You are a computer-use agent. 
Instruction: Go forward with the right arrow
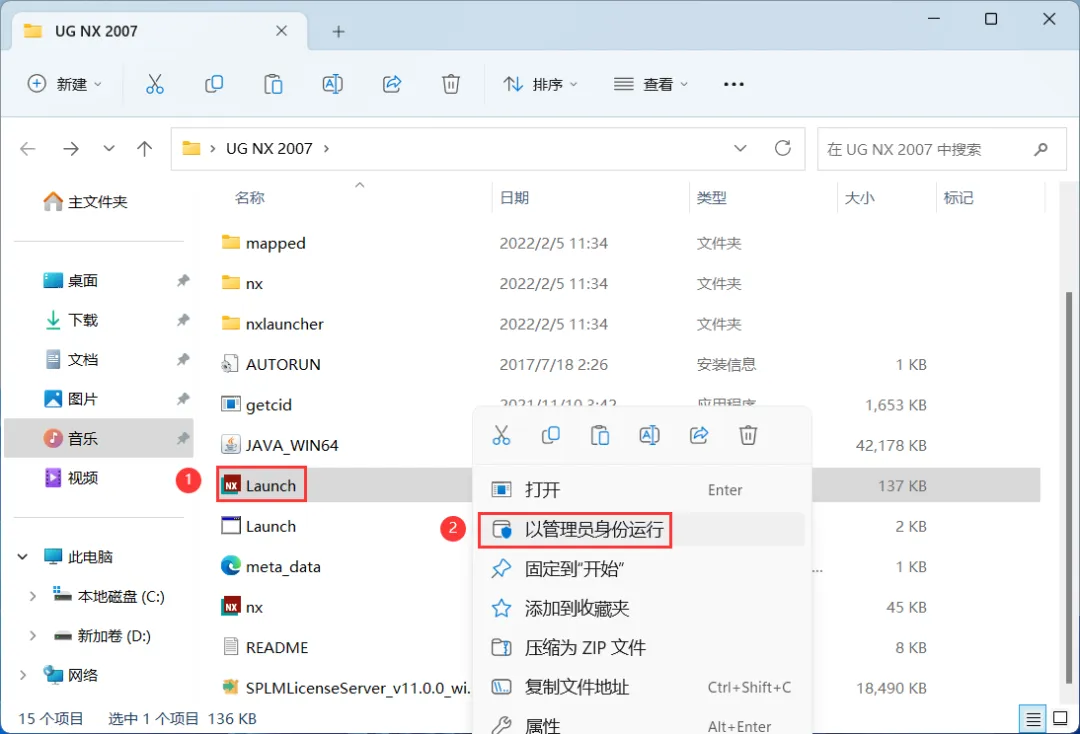[x=71, y=149]
